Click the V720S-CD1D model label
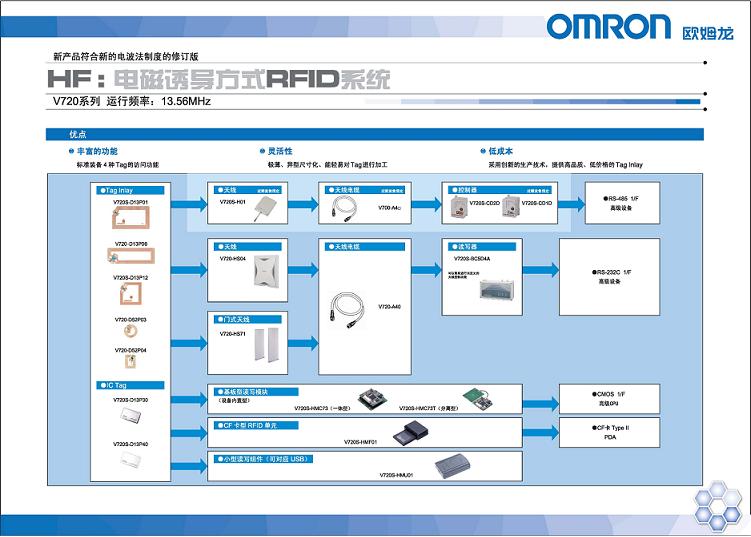Image resolution: width=751 pixels, height=537 pixels. coord(536,203)
